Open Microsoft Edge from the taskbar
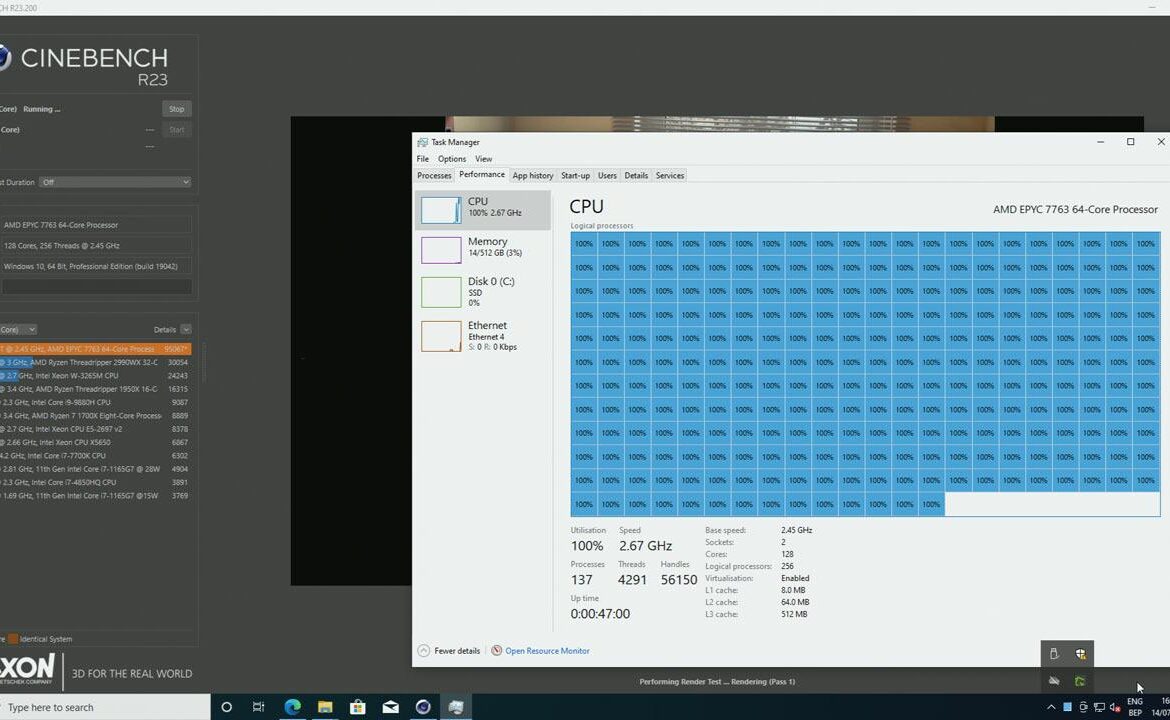 [292, 706]
